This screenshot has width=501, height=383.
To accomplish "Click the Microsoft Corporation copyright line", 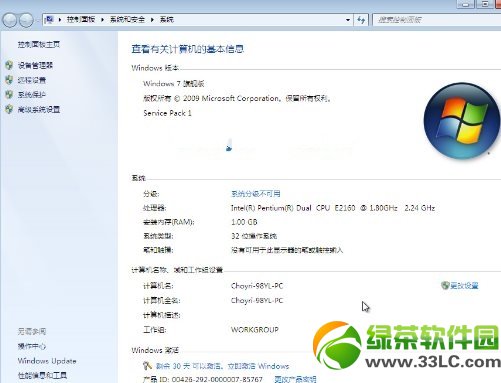I will 237,98.
